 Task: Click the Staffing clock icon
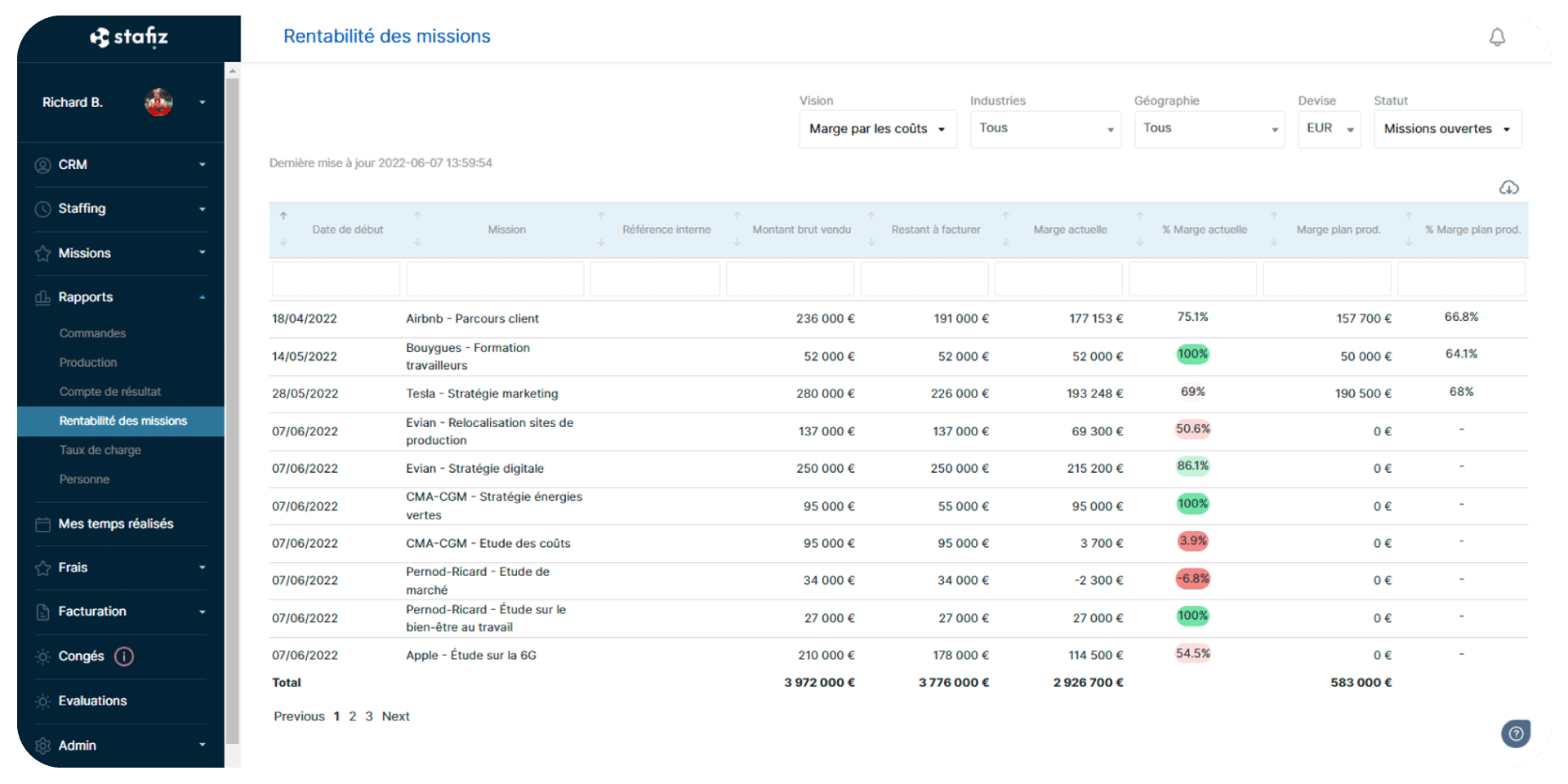tap(43, 209)
